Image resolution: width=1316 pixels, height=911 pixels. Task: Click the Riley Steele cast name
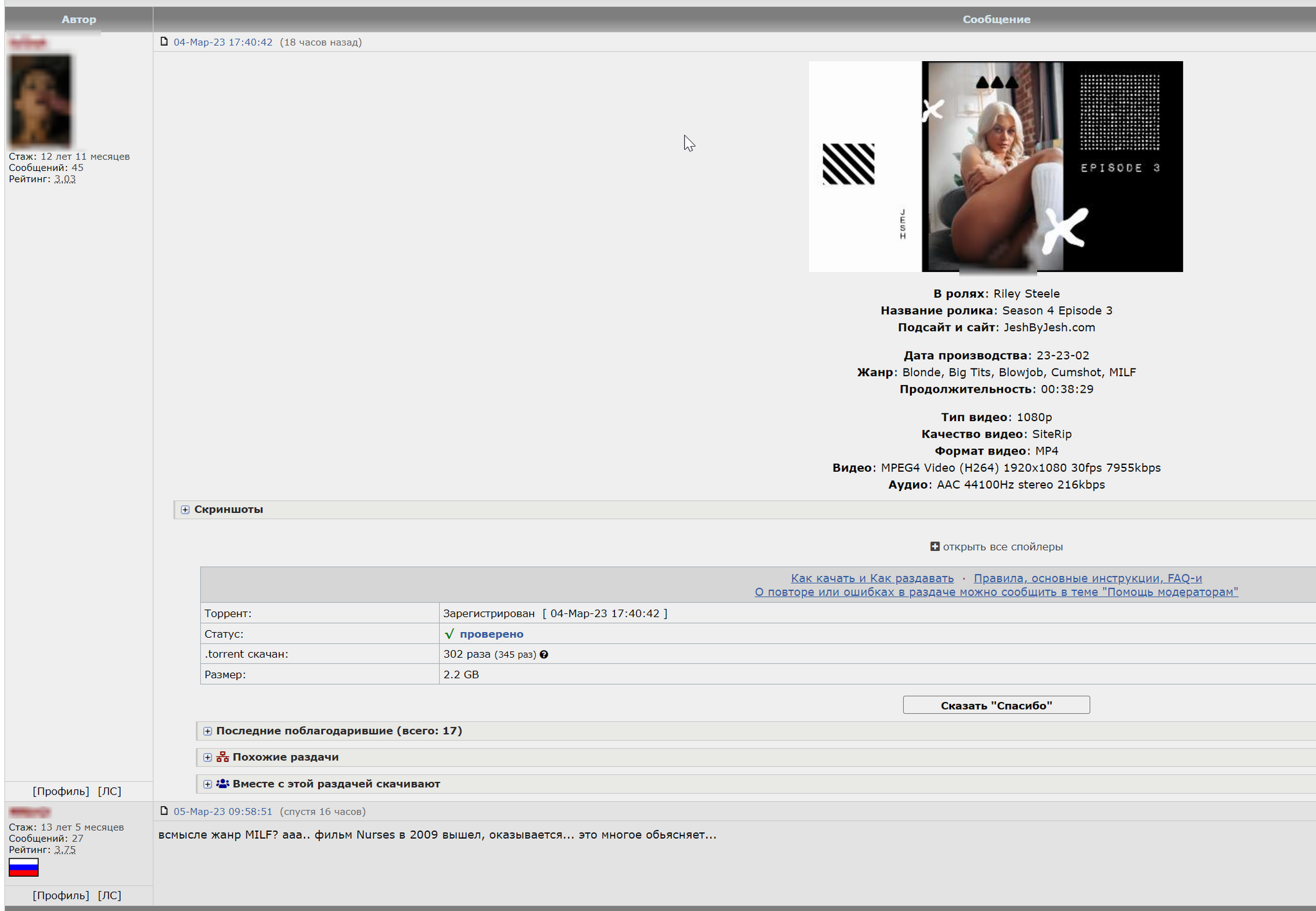(x=1027, y=294)
